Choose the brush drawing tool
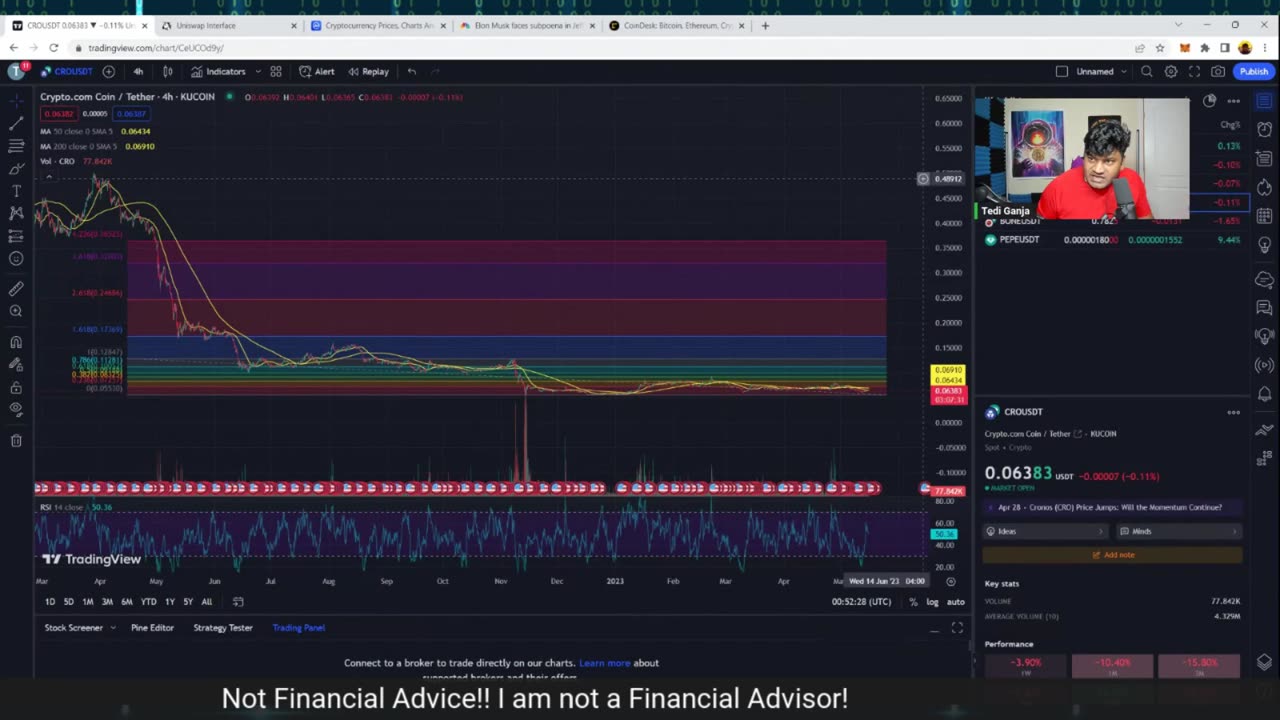 (16, 169)
